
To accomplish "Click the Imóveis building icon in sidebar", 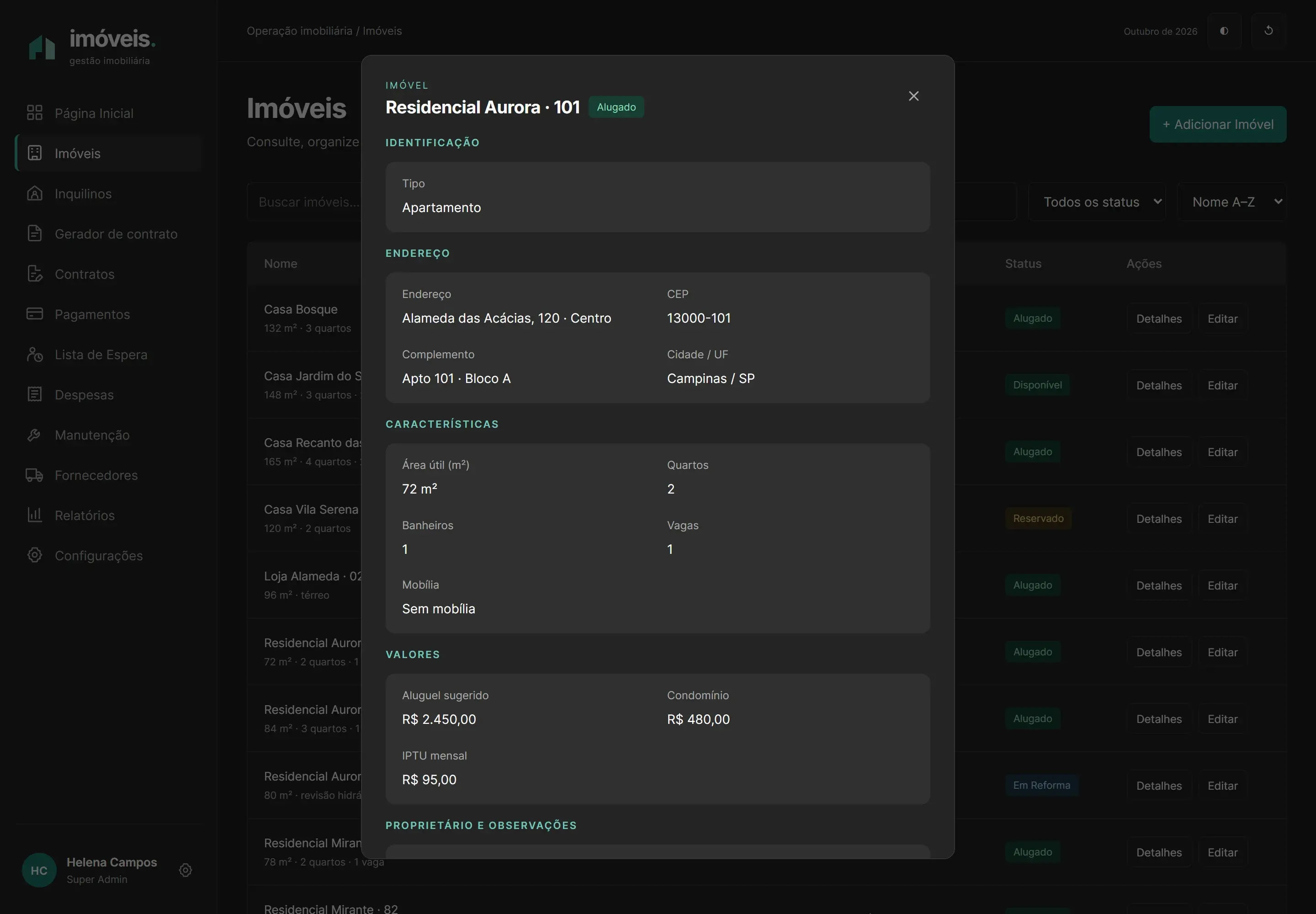I will coord(35,153).
